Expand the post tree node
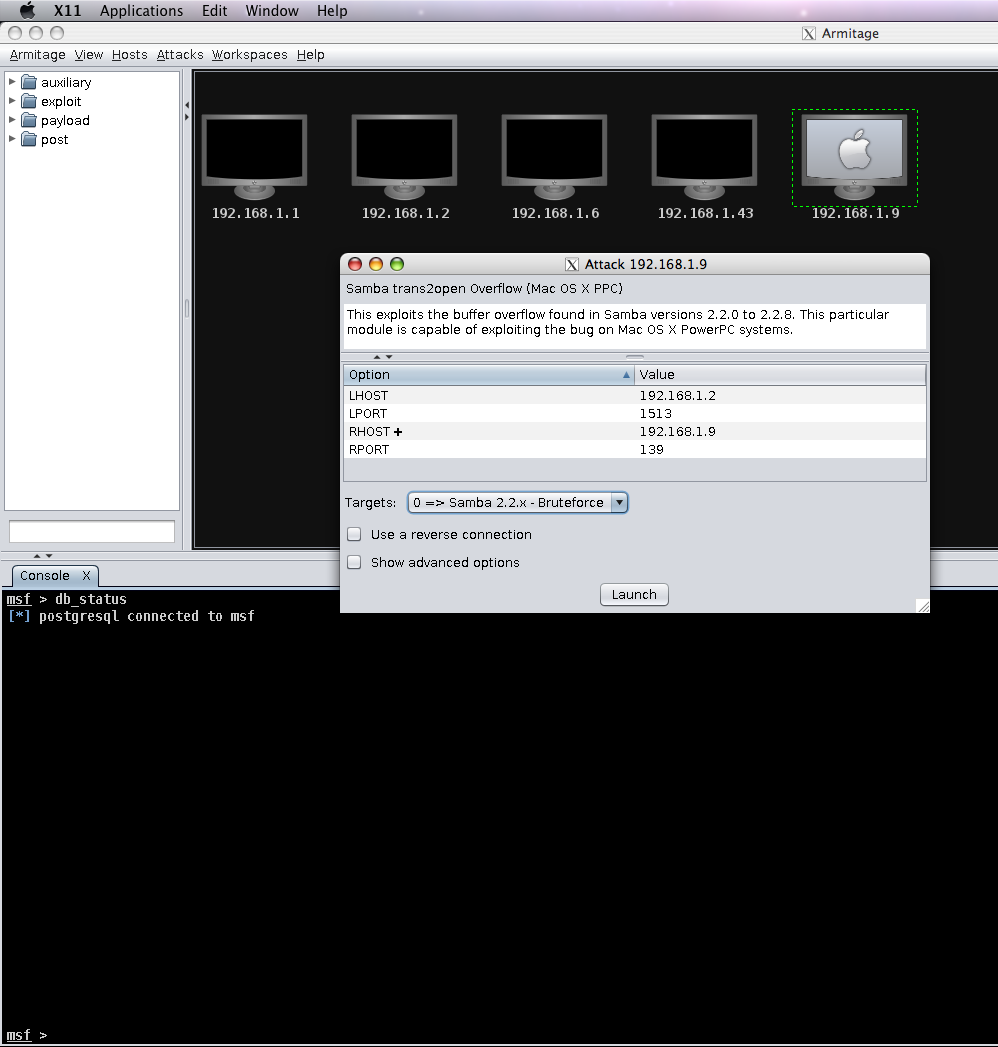The width and height of the screenshot is (998, 1047). pos(11,140)
